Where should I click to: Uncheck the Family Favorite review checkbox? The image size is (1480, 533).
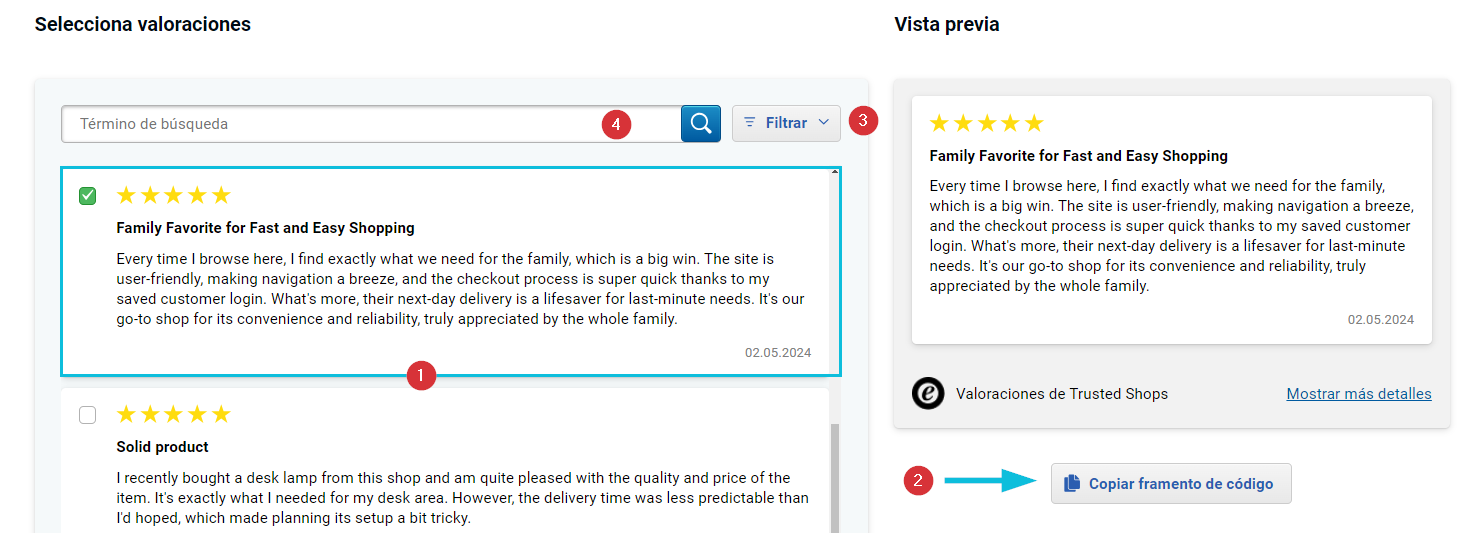tap(88, 196)
